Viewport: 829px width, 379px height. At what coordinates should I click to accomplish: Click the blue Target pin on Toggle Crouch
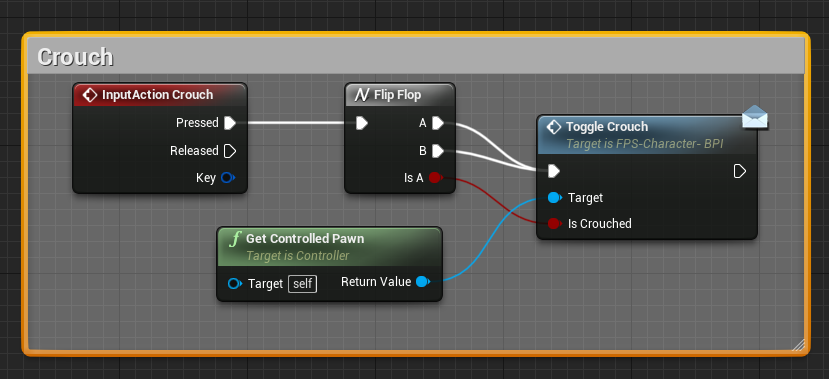point(555,198)
